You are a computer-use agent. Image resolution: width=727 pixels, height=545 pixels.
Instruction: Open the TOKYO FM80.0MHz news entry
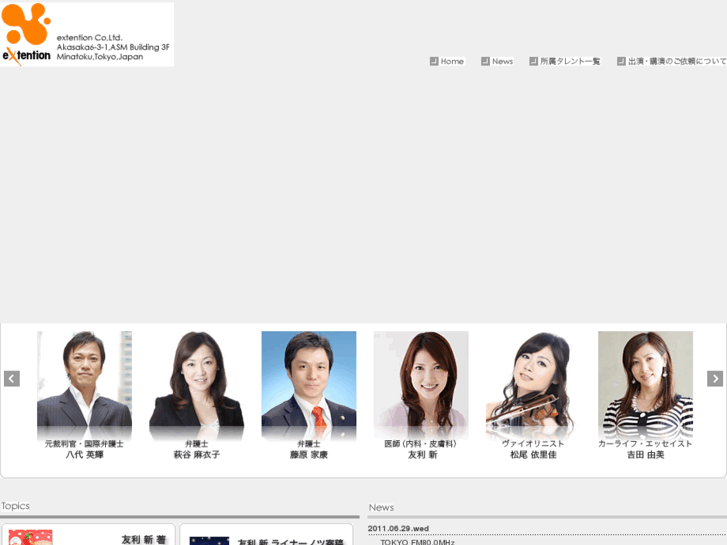point(417,542)
